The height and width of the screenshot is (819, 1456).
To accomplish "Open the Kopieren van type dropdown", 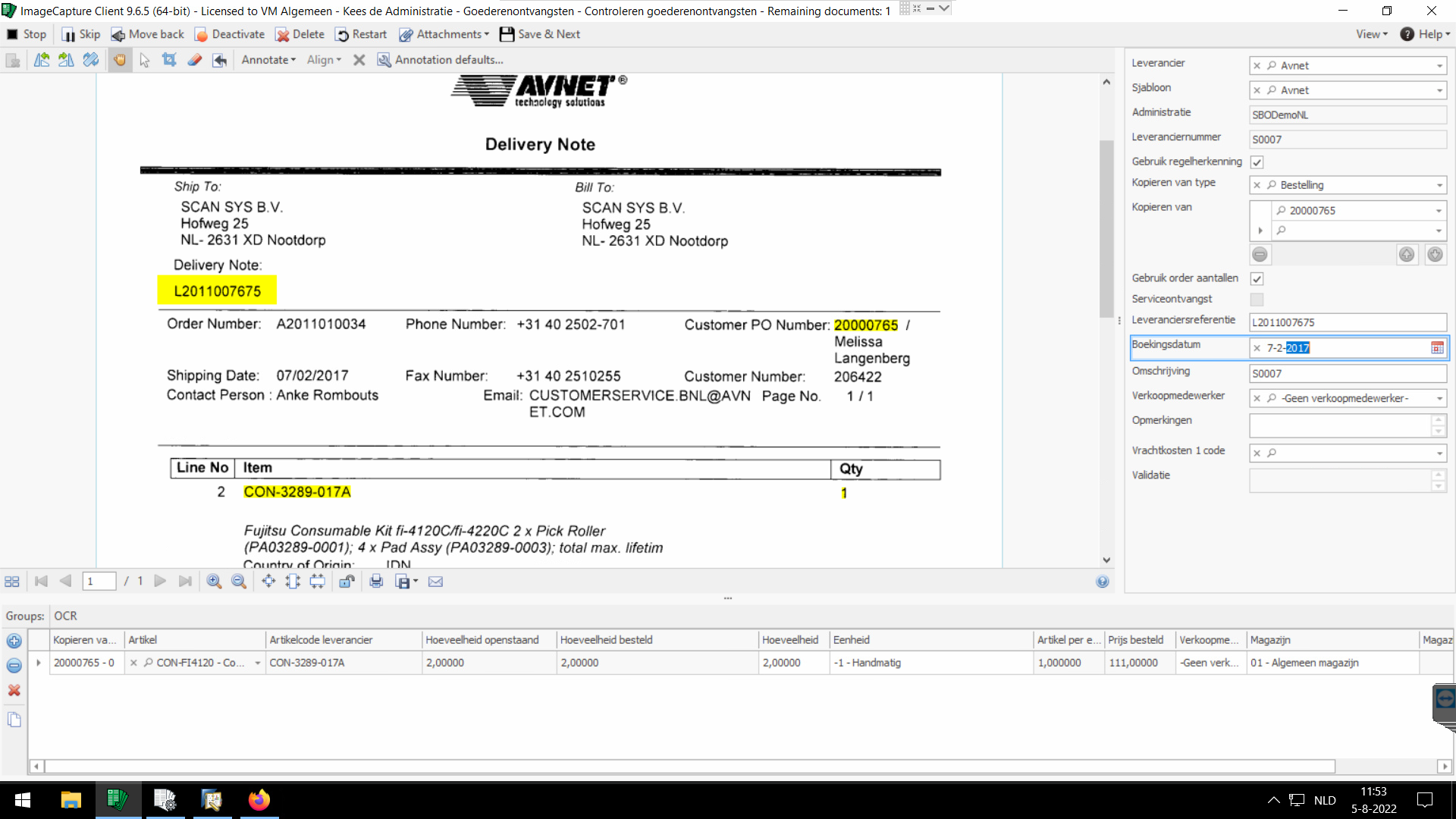I will click(x=1439, y=185).
